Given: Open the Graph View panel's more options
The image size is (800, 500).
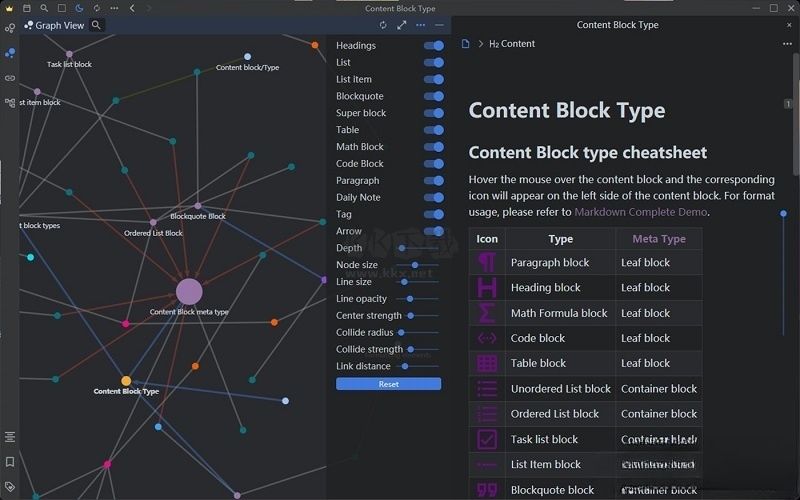Looking at the screenshot, I should (x=420, y=25).
